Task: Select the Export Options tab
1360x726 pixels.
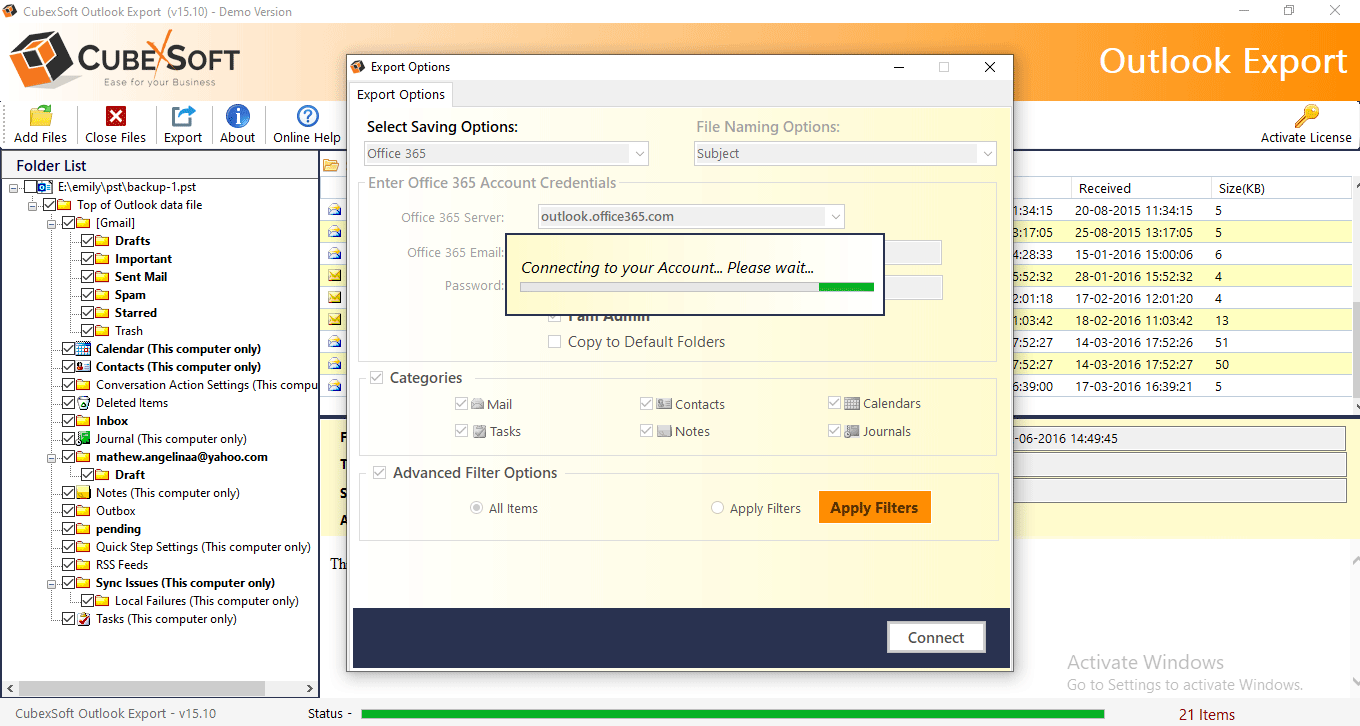Action: click(x=401, y=94)
